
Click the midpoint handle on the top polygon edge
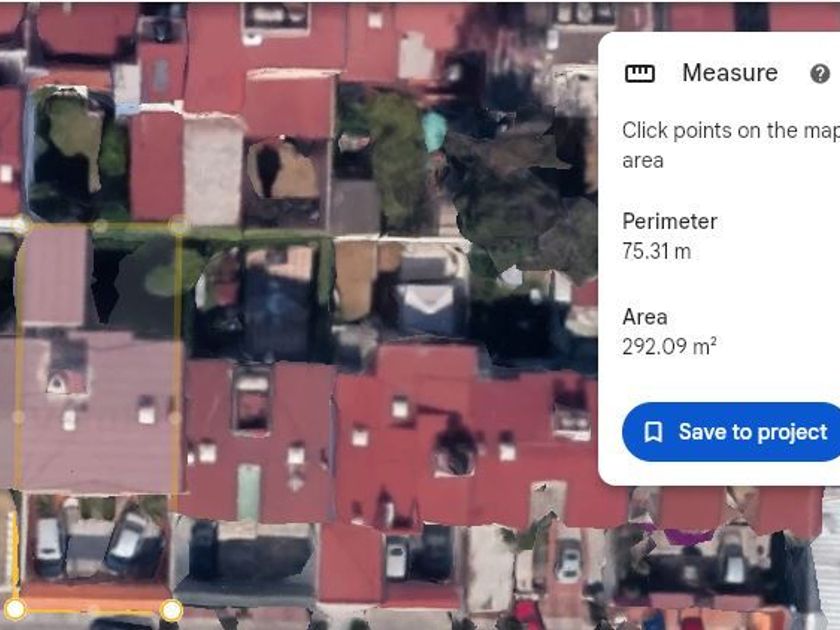[x=100, y=227]
